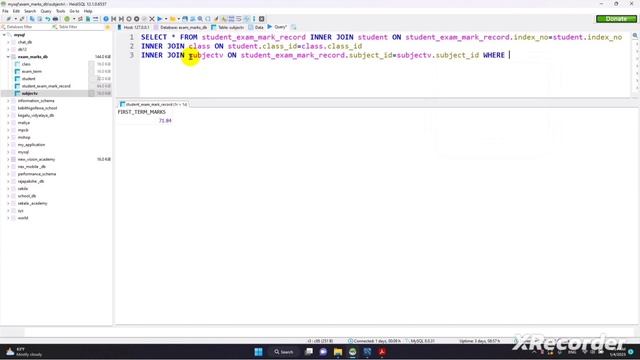Open the Tools menu
The image size is (640, 360).
click(x=60, y=11)
